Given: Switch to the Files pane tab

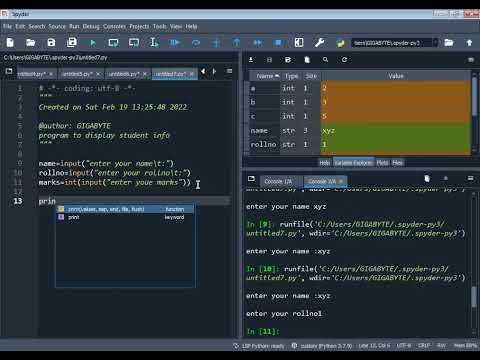Looking at the screenshot, I should (397, 163).
